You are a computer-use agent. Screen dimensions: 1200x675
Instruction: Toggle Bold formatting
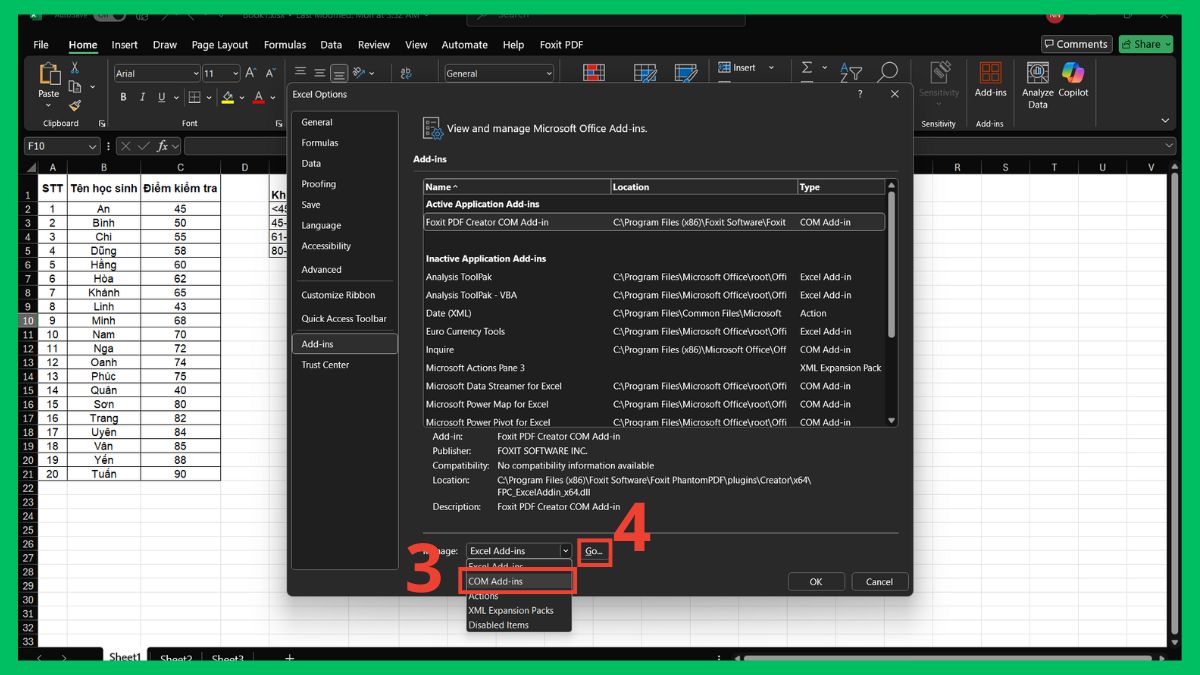(123, 97)
